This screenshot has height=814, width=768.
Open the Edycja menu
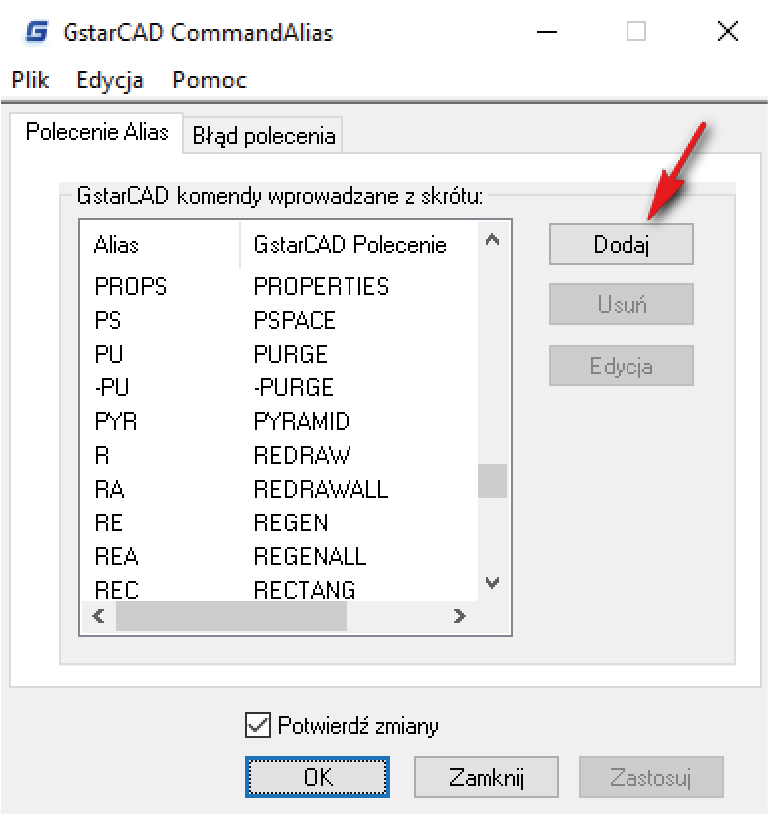coord(110,80)
